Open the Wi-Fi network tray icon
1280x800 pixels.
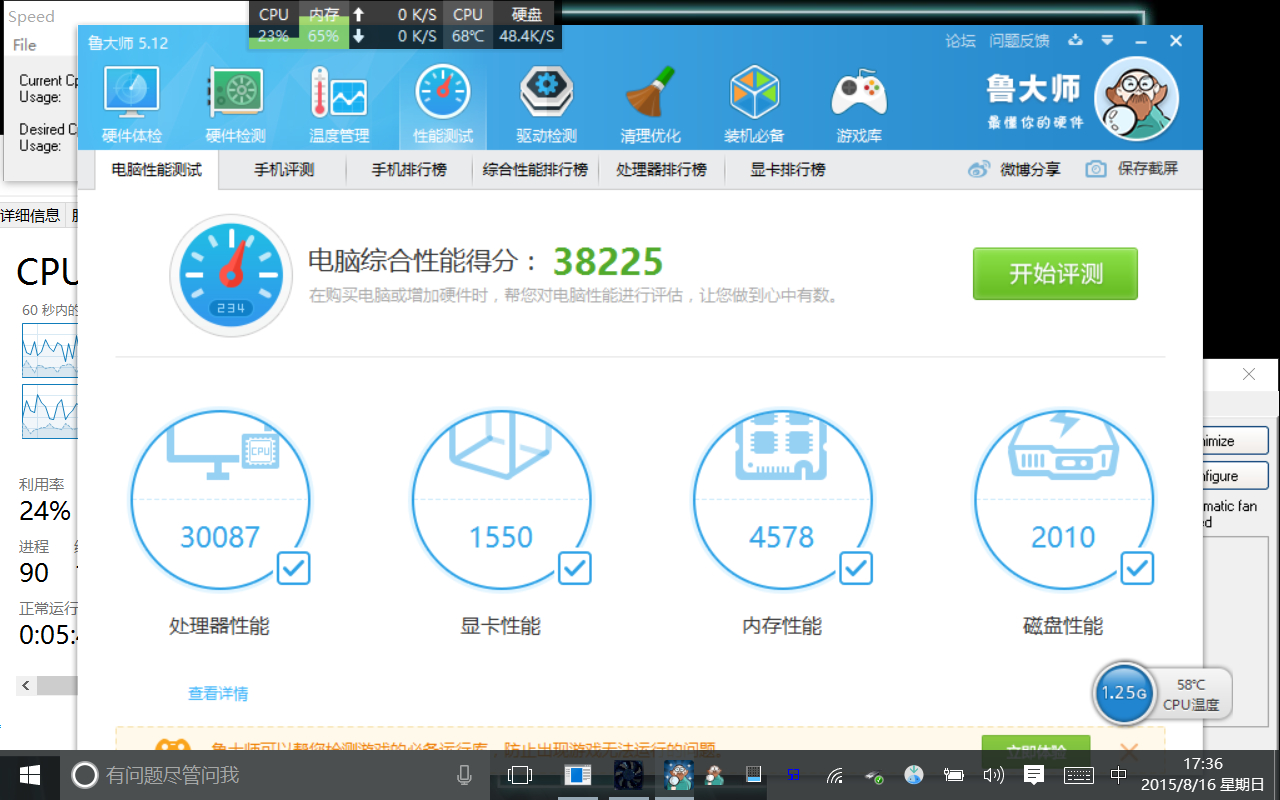pyautogui.click(x=835, y=775)
